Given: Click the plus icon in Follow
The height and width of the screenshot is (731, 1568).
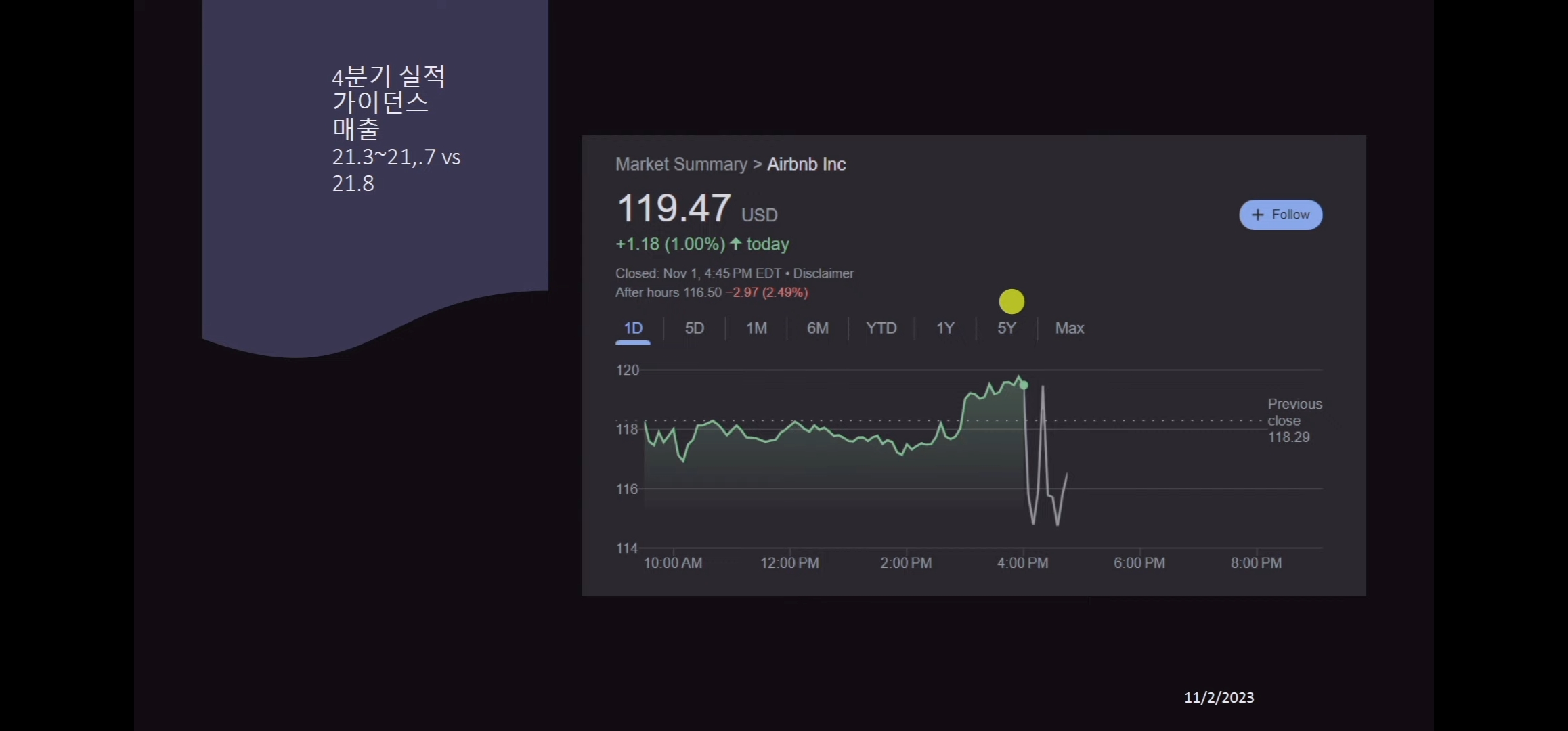Looking at the screenshot, I should 1257,215.
